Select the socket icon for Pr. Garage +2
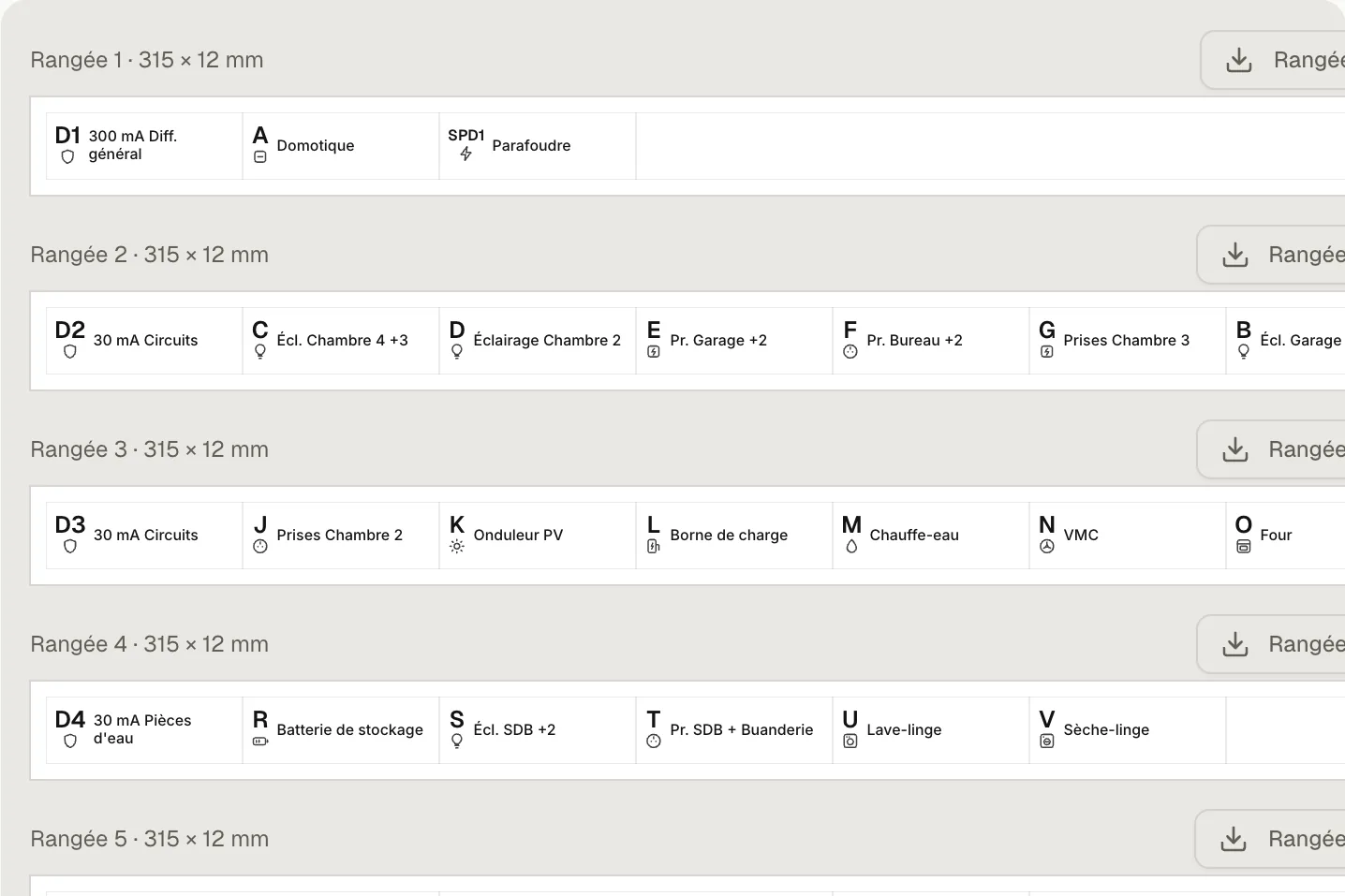The height and width of the screenshot is (896, 1345). [654, 352]
